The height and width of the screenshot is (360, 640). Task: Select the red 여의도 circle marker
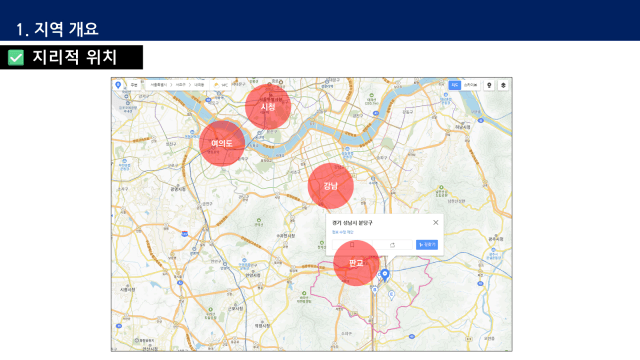pyautogui.click(x=222, y=143)
